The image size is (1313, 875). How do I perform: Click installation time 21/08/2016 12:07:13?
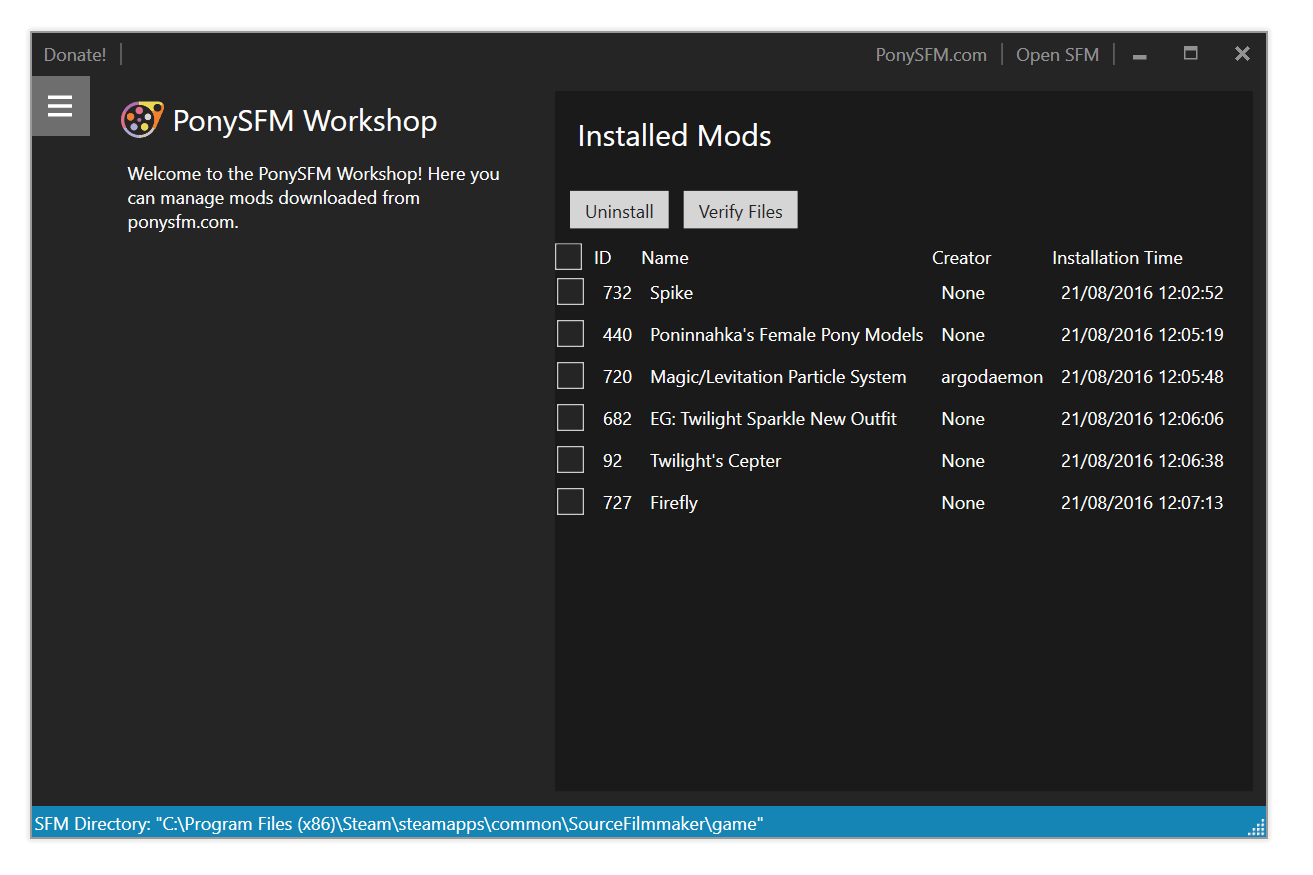[x=1142, y=503]
